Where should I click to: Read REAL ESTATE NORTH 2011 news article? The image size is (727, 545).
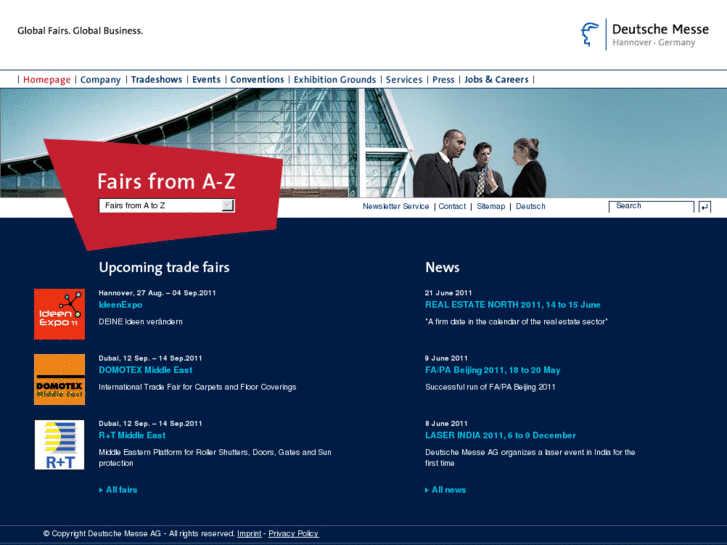point(513,305)
